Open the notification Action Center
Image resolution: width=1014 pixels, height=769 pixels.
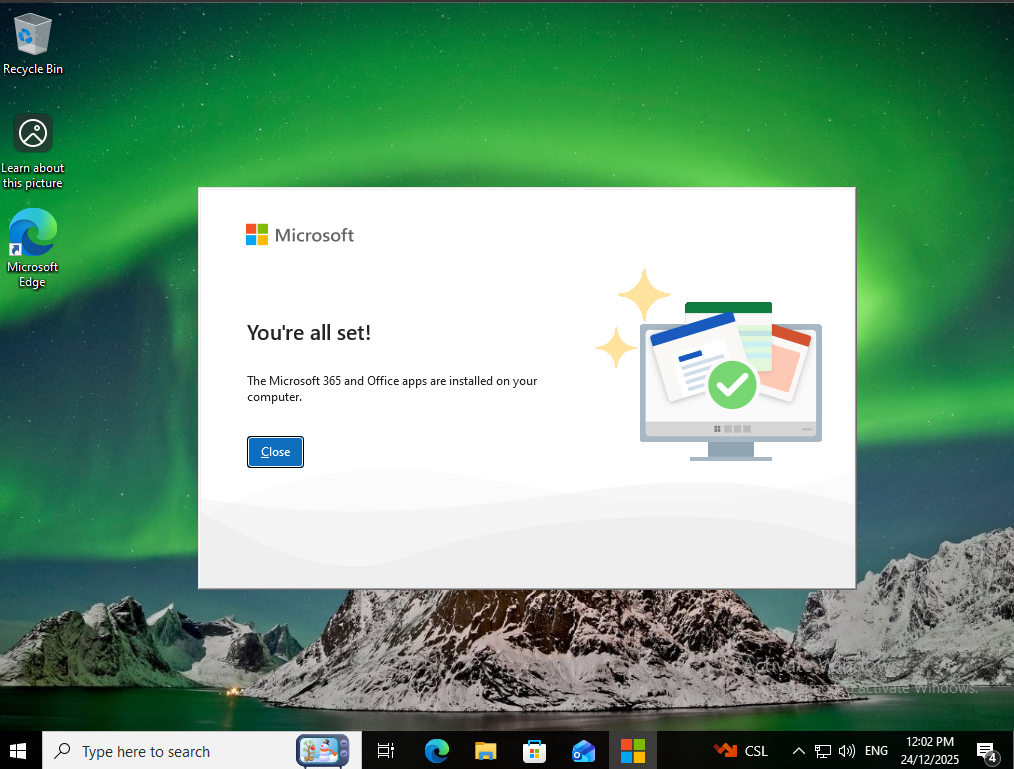tap(987, 752)
